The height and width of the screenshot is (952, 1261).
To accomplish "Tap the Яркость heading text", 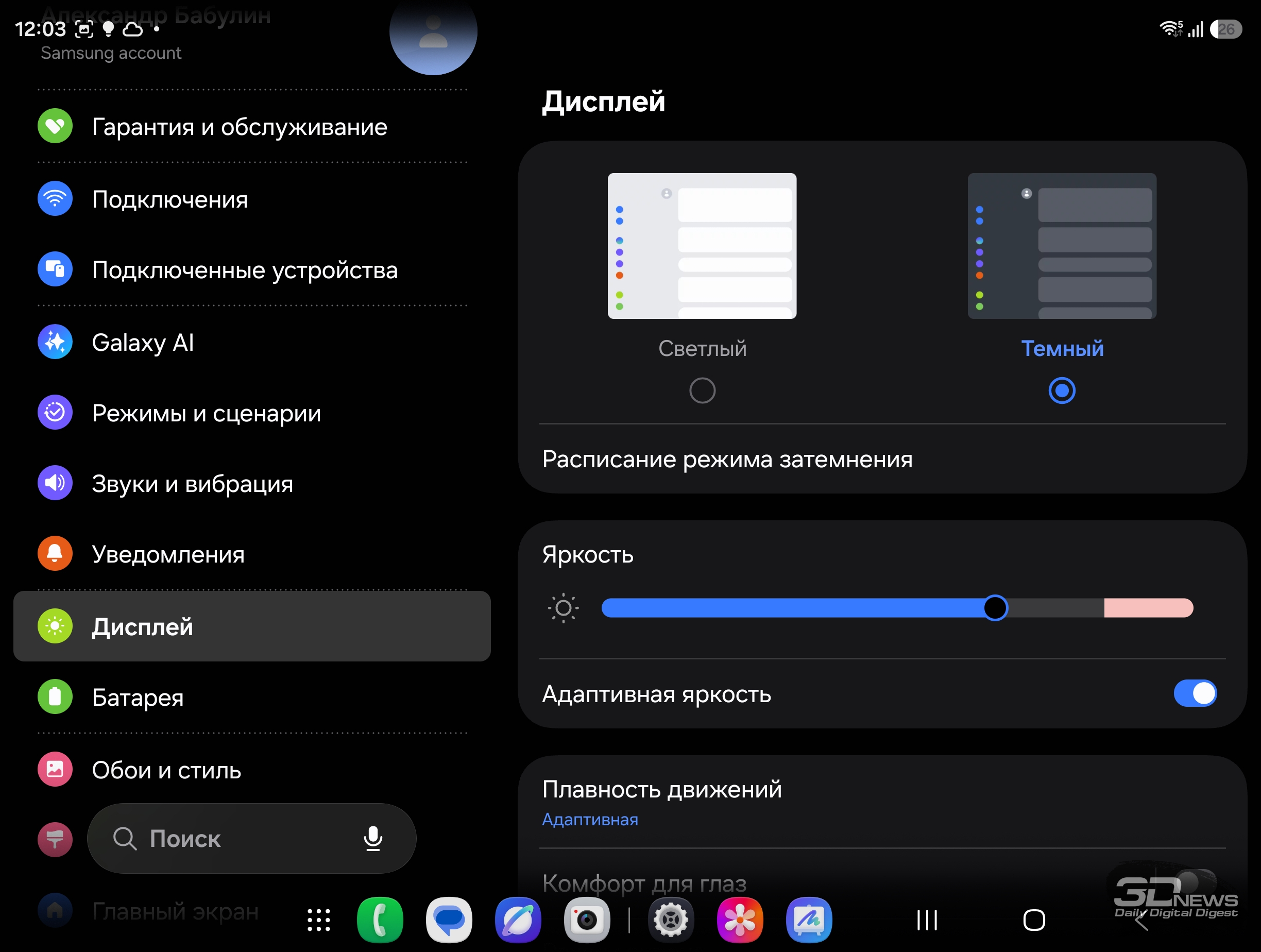I will tap(588, 554).
